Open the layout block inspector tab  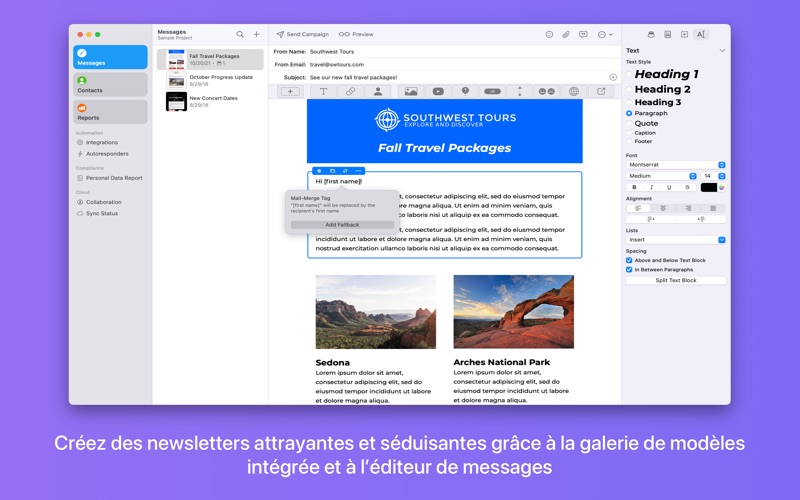pyautogui.click(x=684, y=34)
